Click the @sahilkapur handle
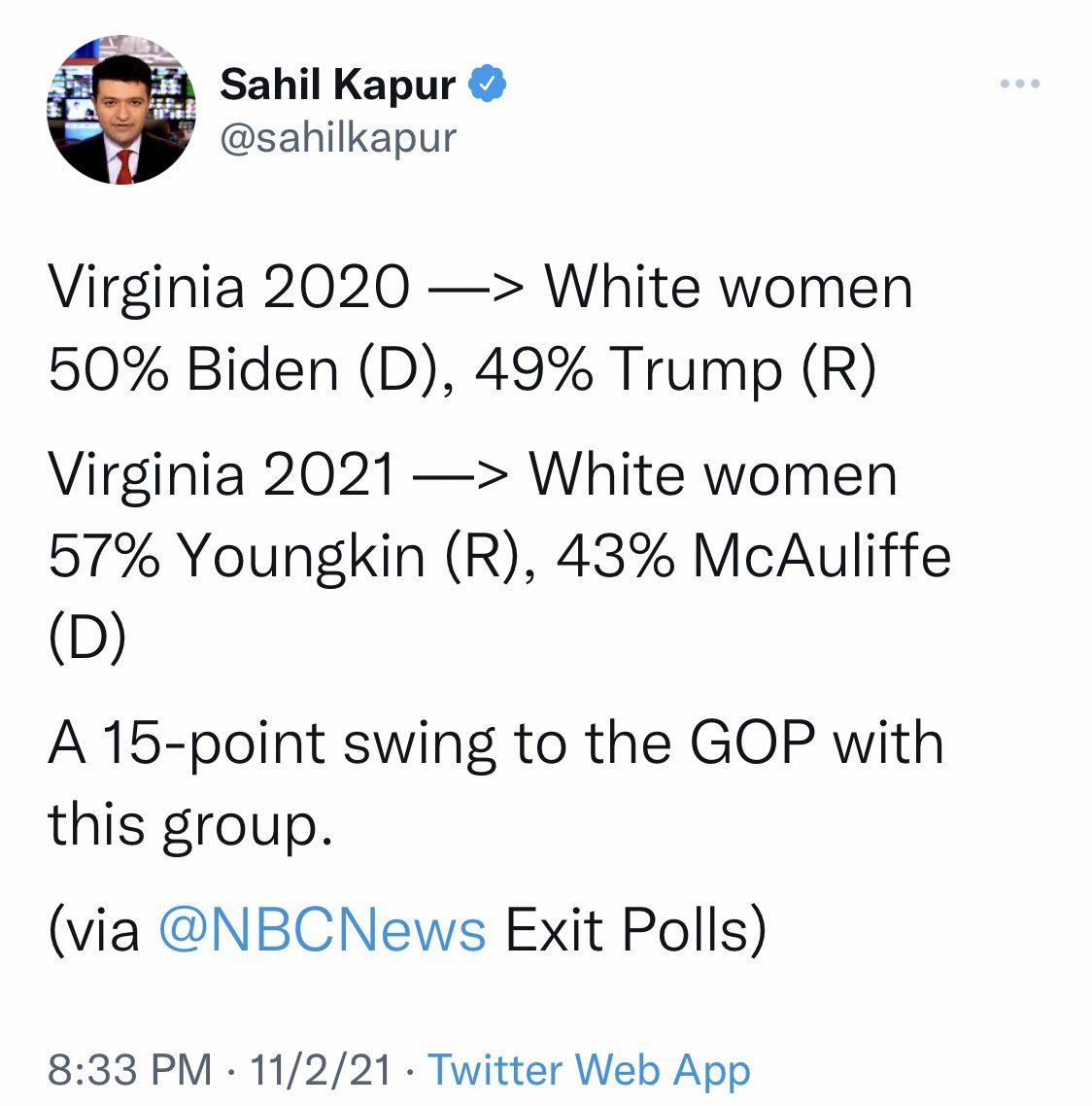This screenshot has width=1092, height=1106. click(x=338, y=138)
